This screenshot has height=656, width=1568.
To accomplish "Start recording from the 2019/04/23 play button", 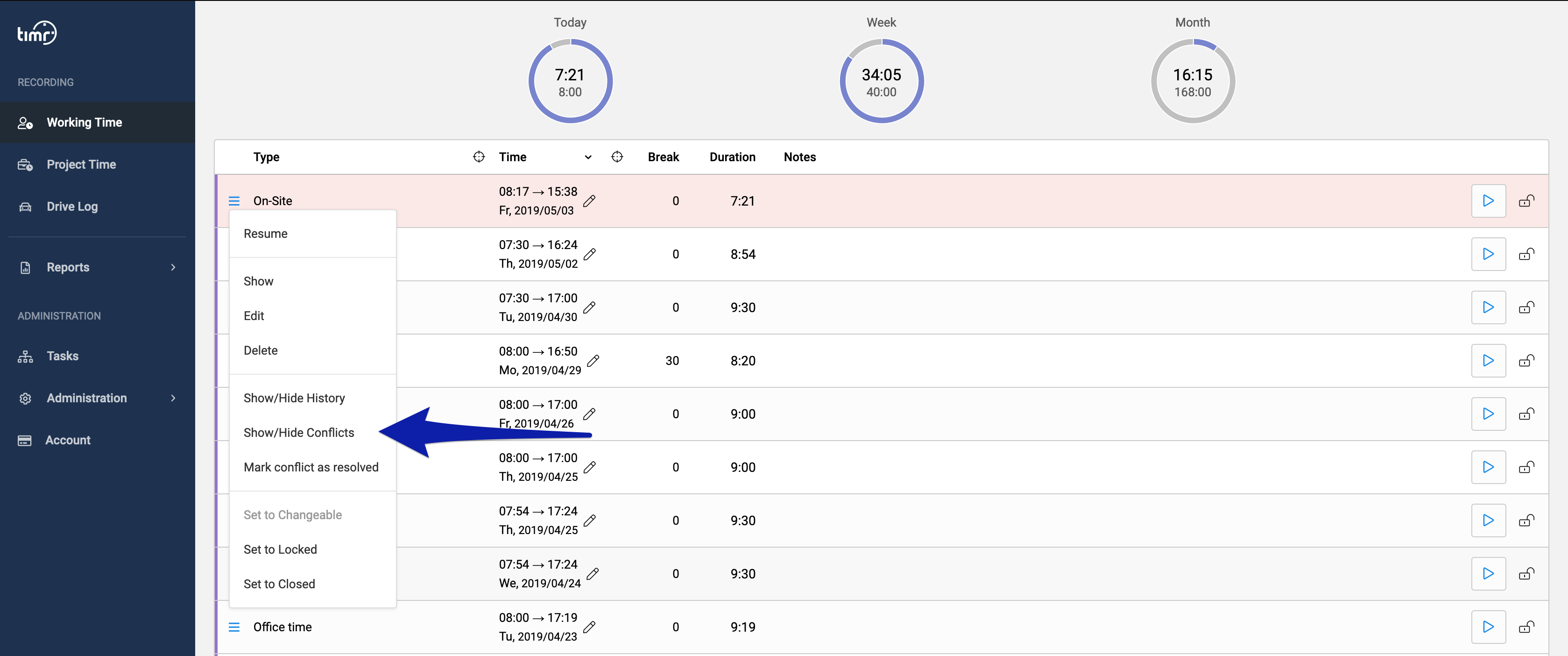I will [x=1488, y=627].
